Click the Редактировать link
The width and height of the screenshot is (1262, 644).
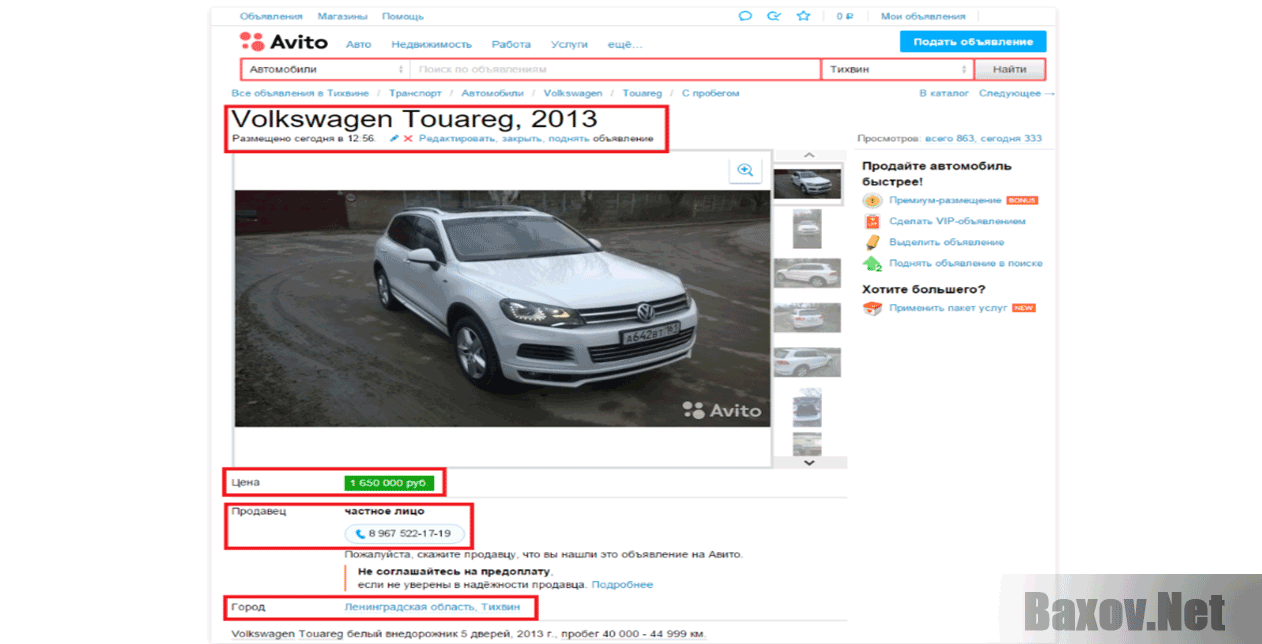456,138
